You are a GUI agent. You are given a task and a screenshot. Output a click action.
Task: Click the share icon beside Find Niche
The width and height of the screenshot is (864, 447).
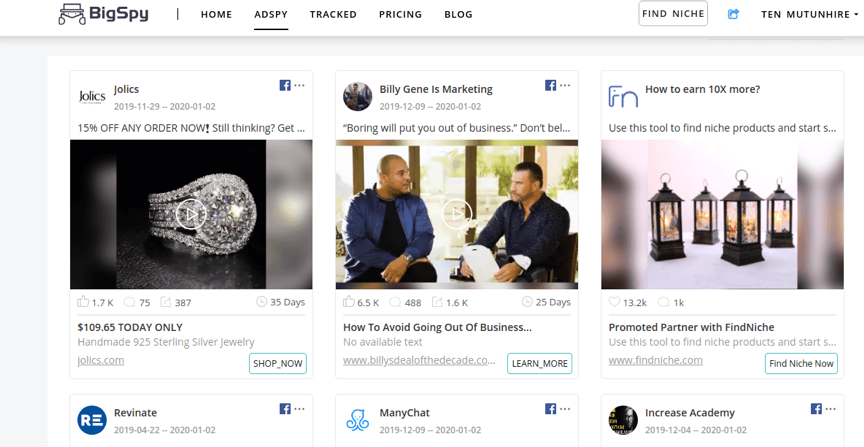pyautogui.click(x=733, y=14)
